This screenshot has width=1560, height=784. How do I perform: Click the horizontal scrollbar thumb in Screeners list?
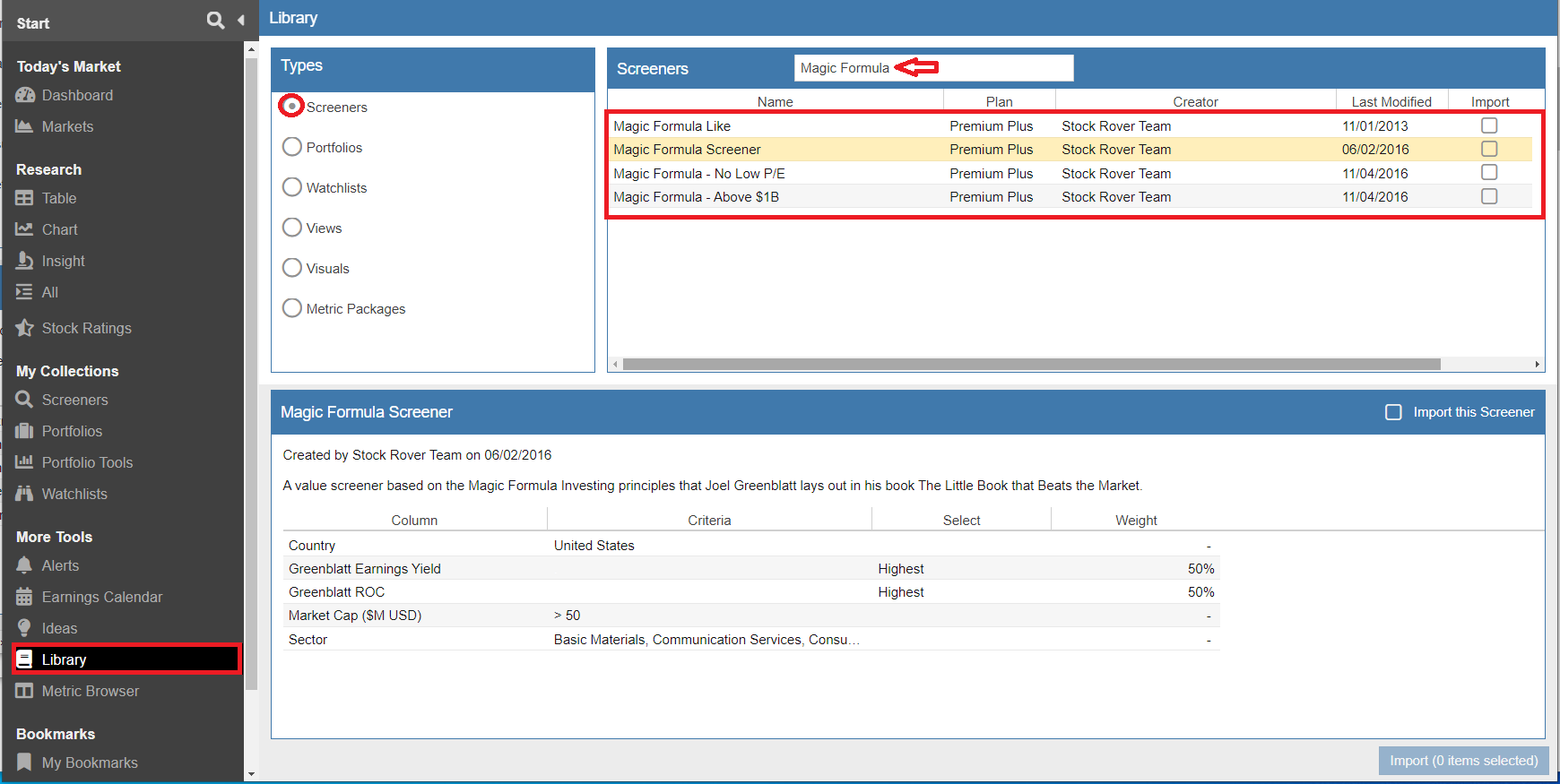tap(1031, 365)
